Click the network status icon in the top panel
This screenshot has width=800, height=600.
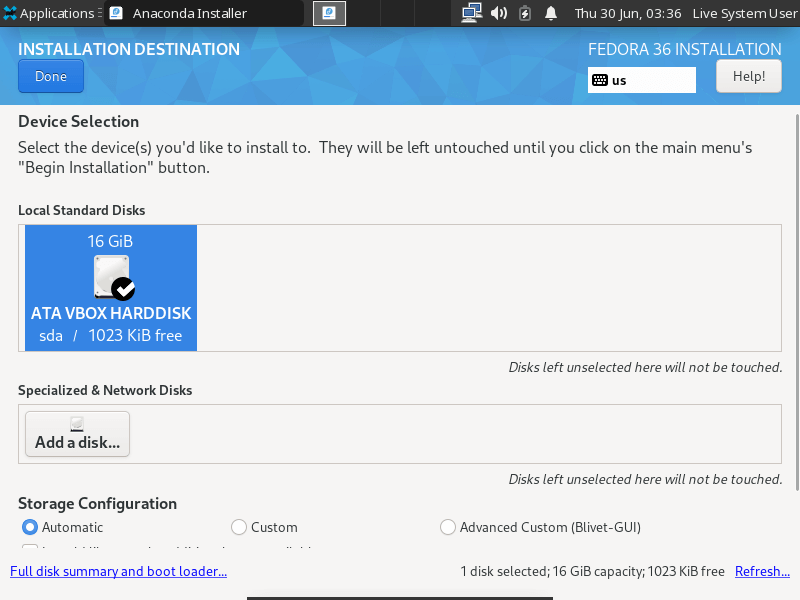(470, 13)
